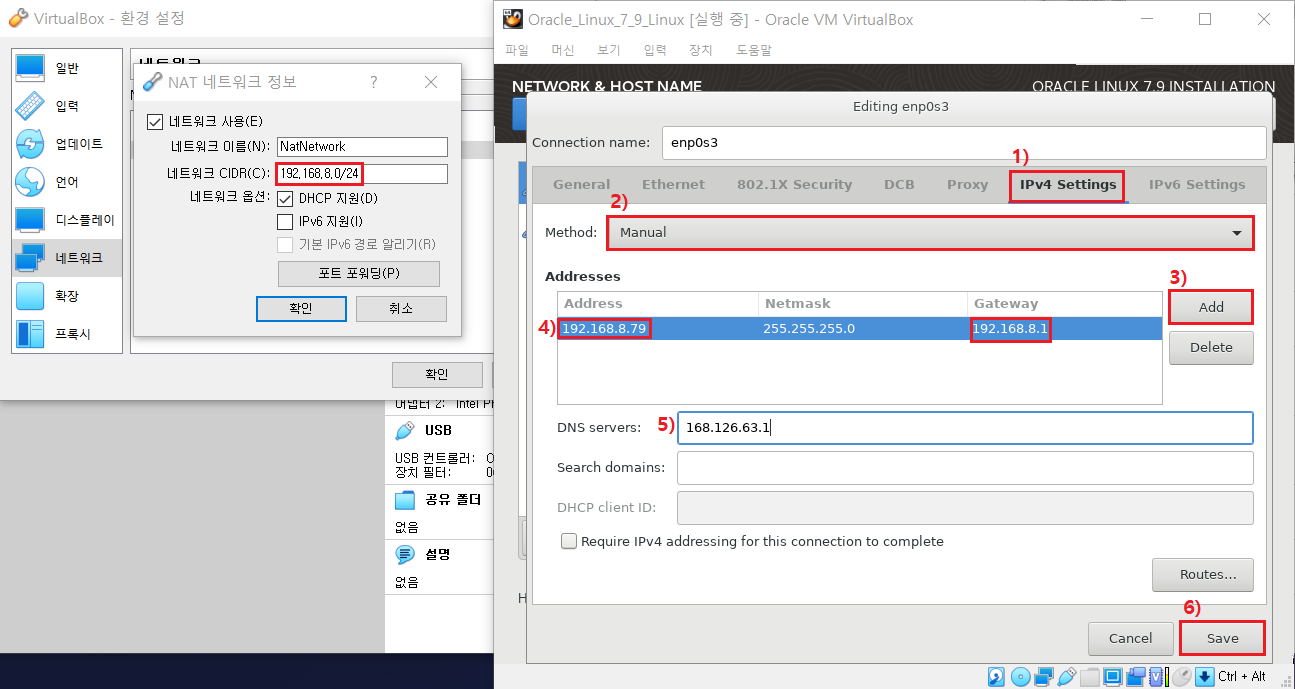Click the USB icon in VM details
The width and height of the screenshot is (1295, 689).
coord(405,430)
